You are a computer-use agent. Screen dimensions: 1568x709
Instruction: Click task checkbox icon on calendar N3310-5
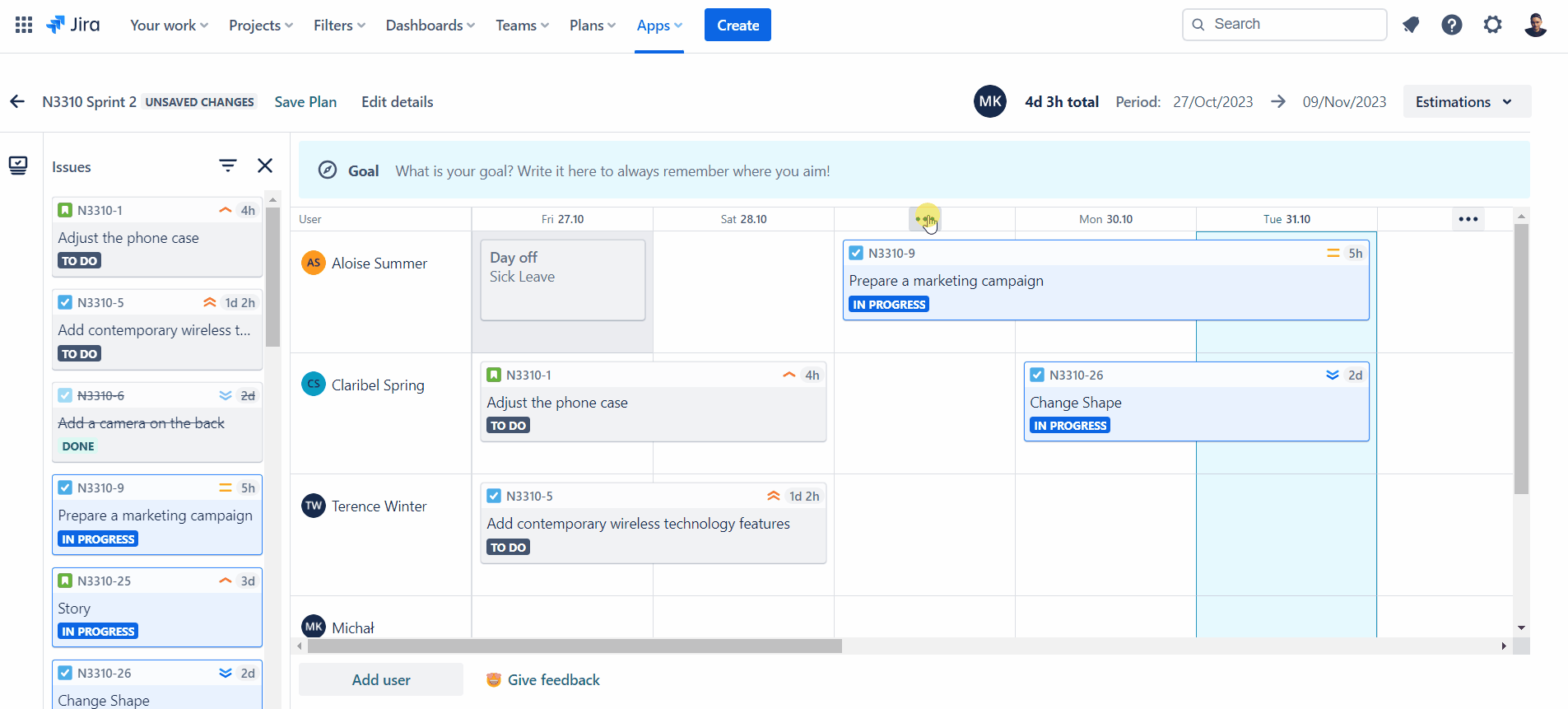tap(494, 496)
